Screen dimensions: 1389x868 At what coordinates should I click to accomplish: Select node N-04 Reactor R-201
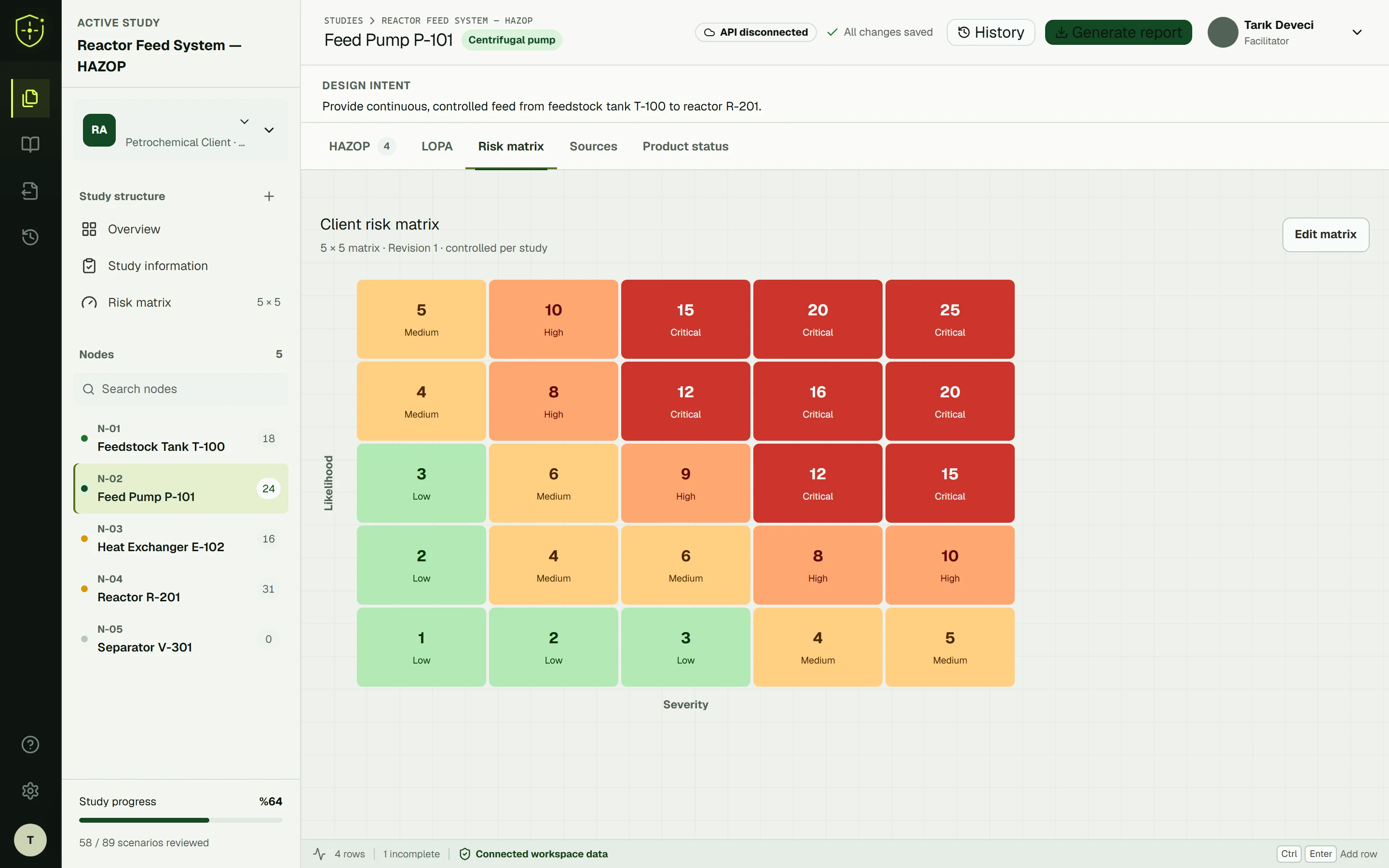coord(181,588)
